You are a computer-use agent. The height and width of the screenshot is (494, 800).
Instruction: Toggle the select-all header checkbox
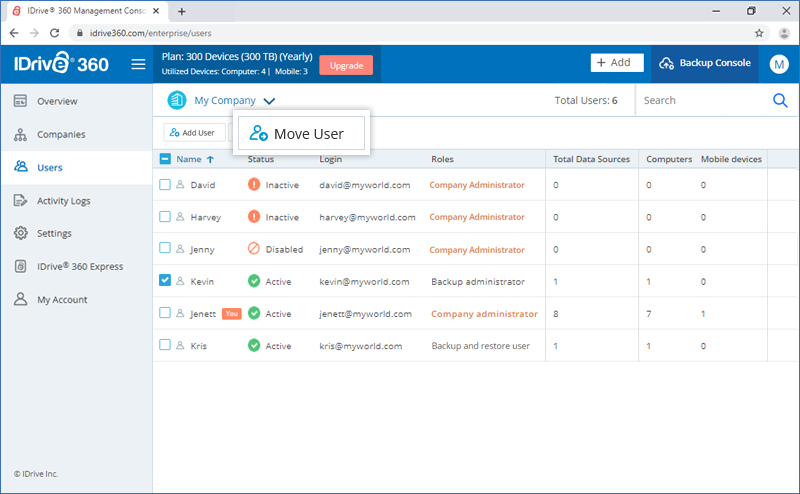coord(165,159)
